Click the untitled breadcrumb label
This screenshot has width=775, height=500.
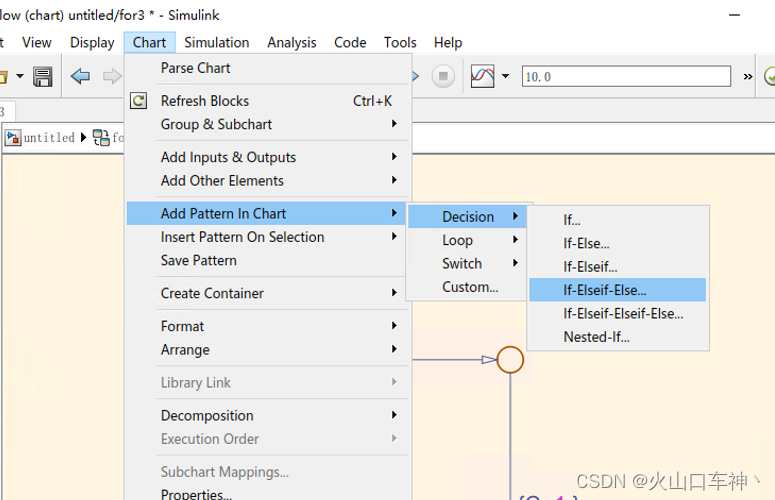pos(49,137)
